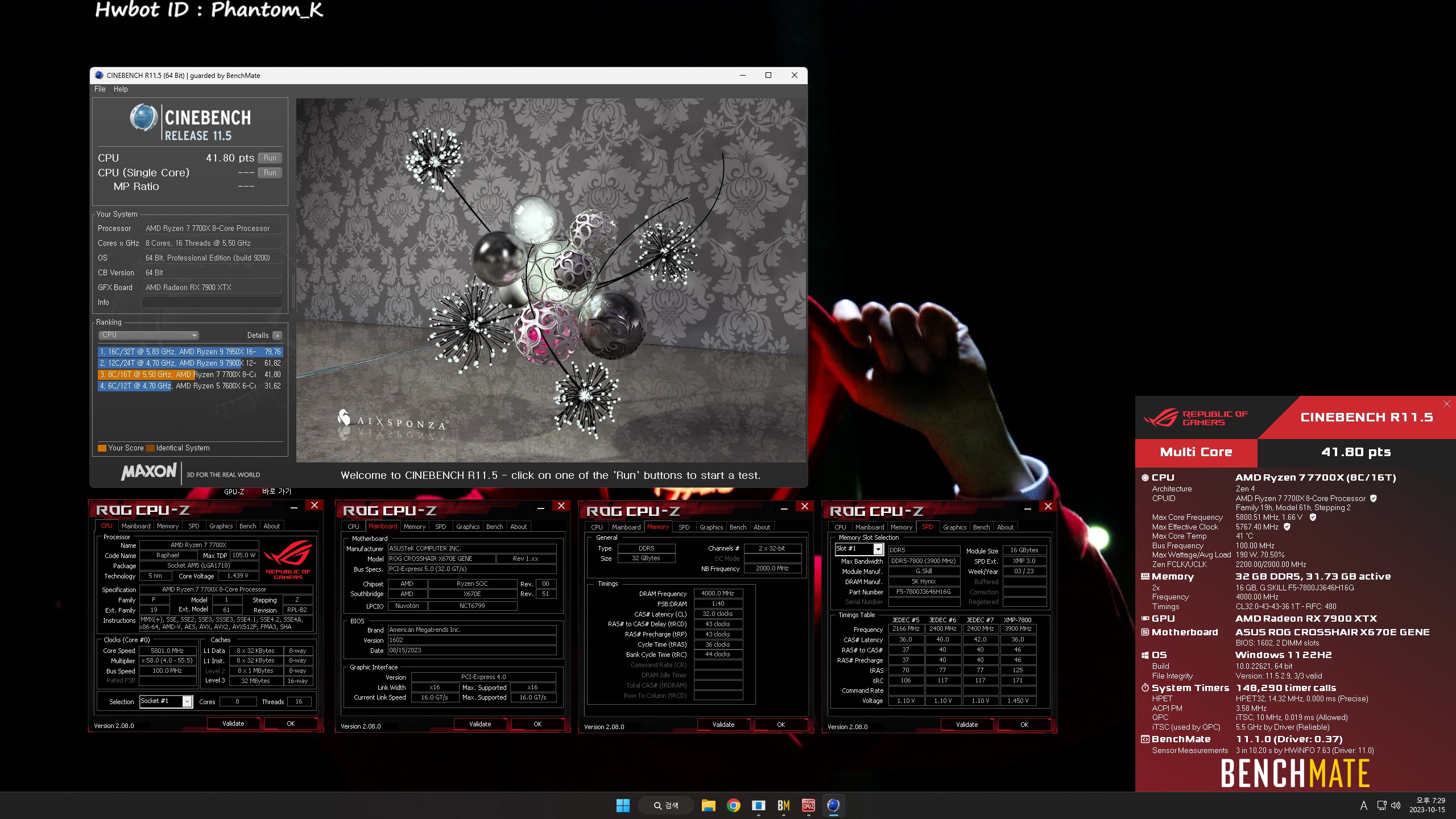Screen dimensions: 1456x819
Task: Click Max Effective Clock verified shield icon
Action: [x=1287, y=527]
